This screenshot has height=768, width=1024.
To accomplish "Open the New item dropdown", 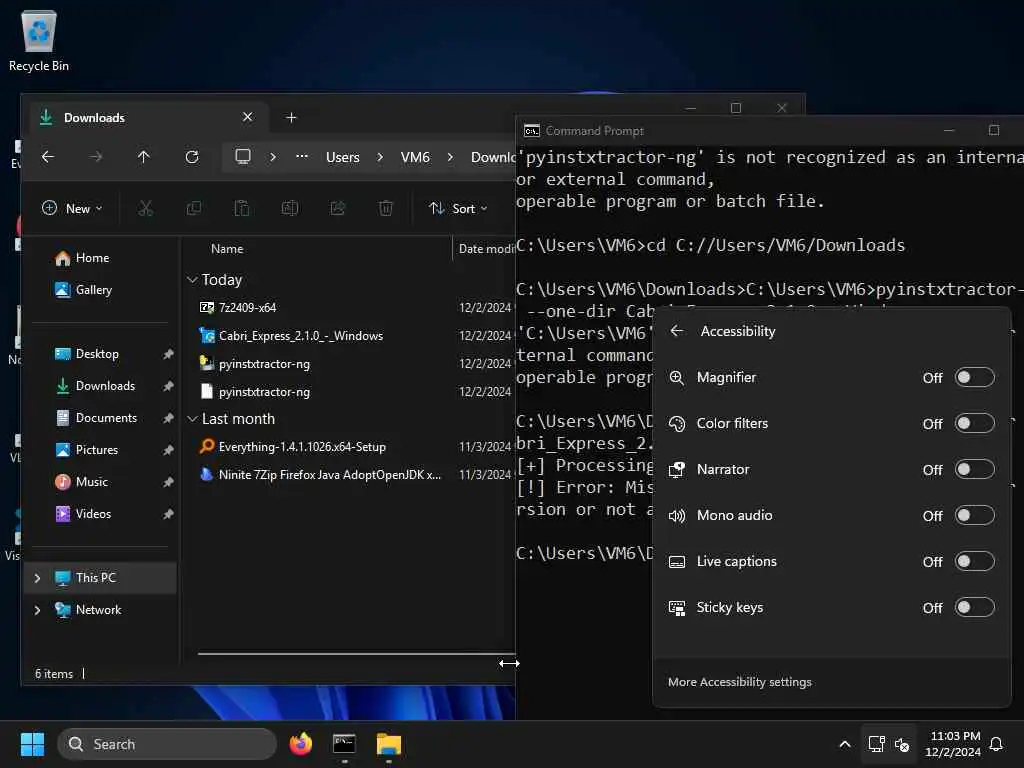I will click(x=72, y=208).
